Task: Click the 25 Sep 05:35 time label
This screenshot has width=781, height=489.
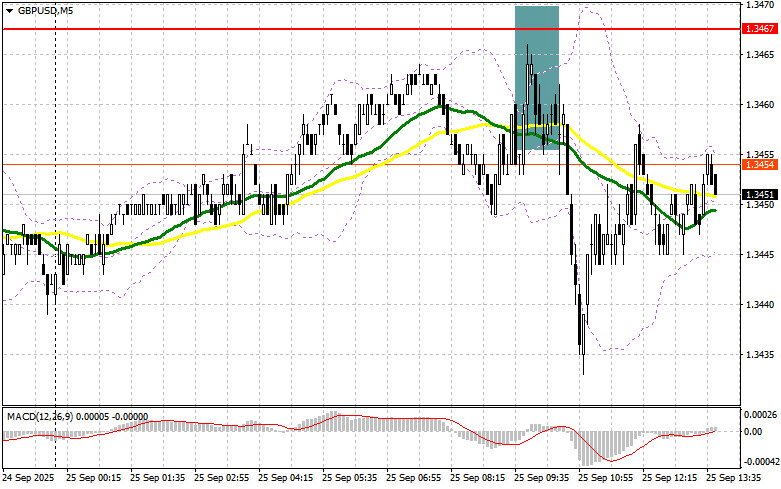Action: coord(350,478)
